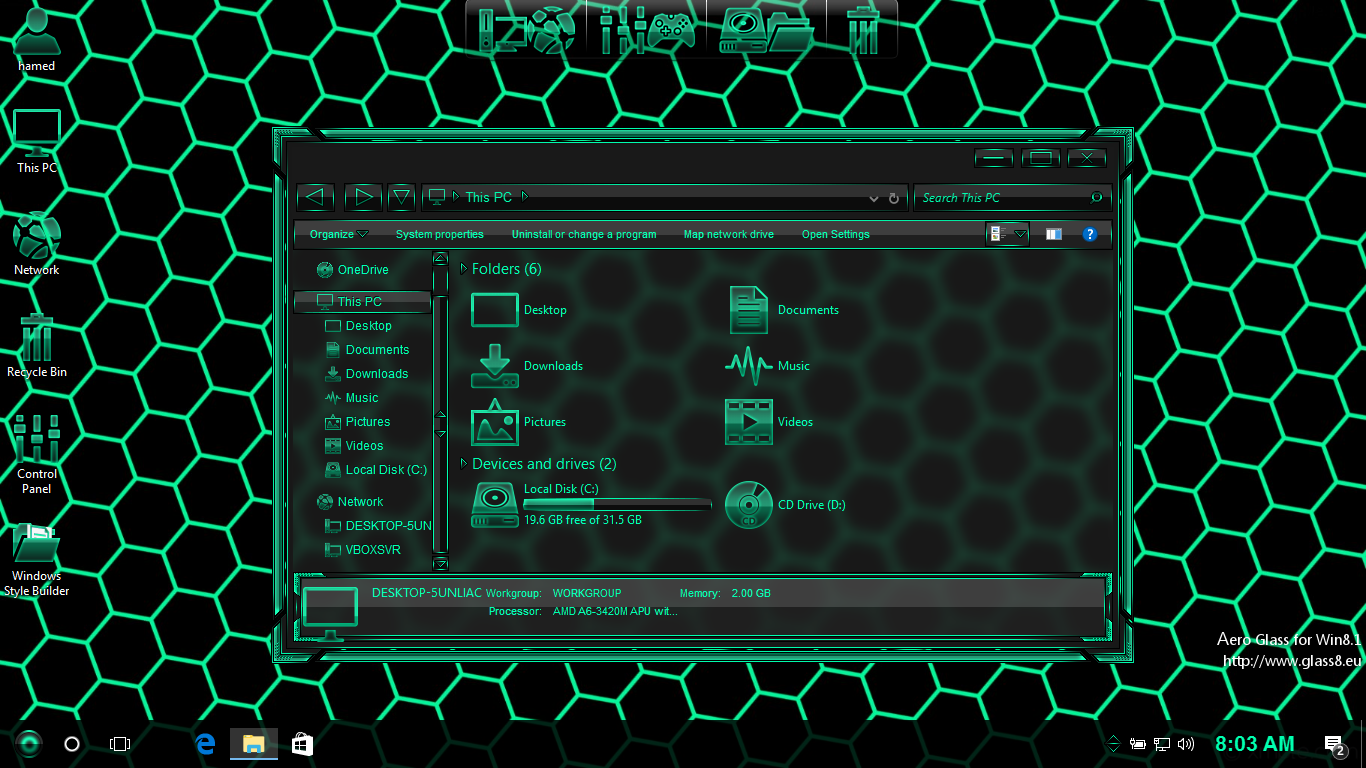Expand the Organize dropdown menu

pyautogui.click(x=338, y=234)
